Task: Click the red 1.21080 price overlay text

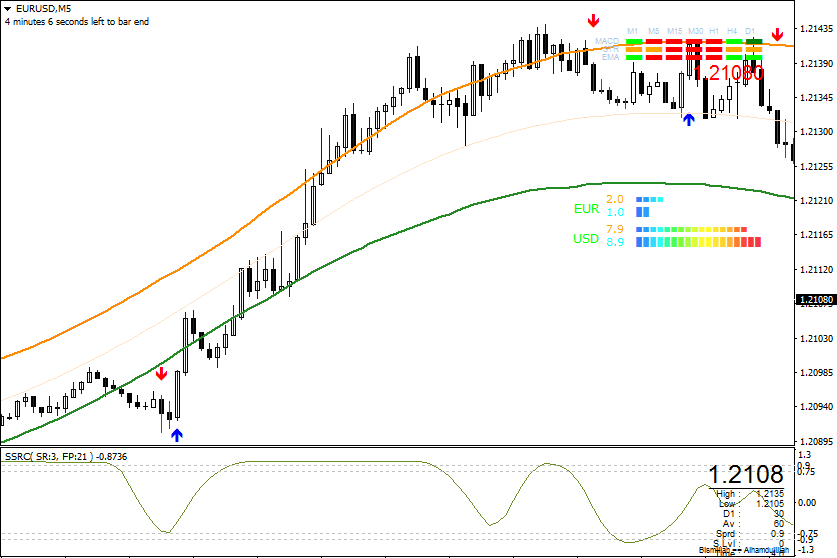Action: click(735, 73)
